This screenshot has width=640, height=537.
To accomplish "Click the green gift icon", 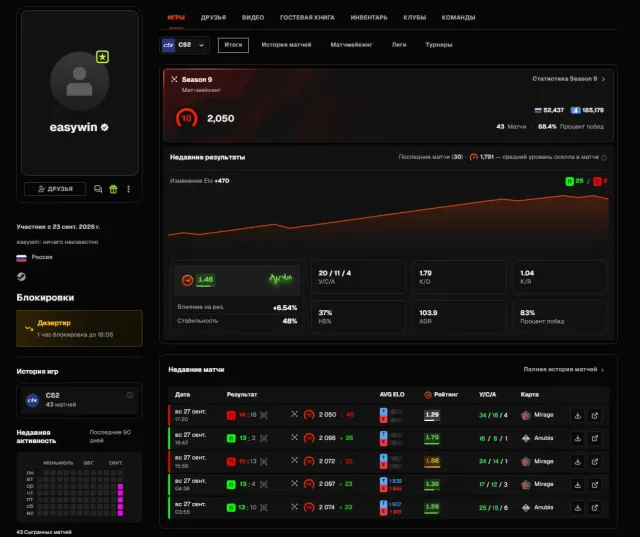I will [113, 189].
